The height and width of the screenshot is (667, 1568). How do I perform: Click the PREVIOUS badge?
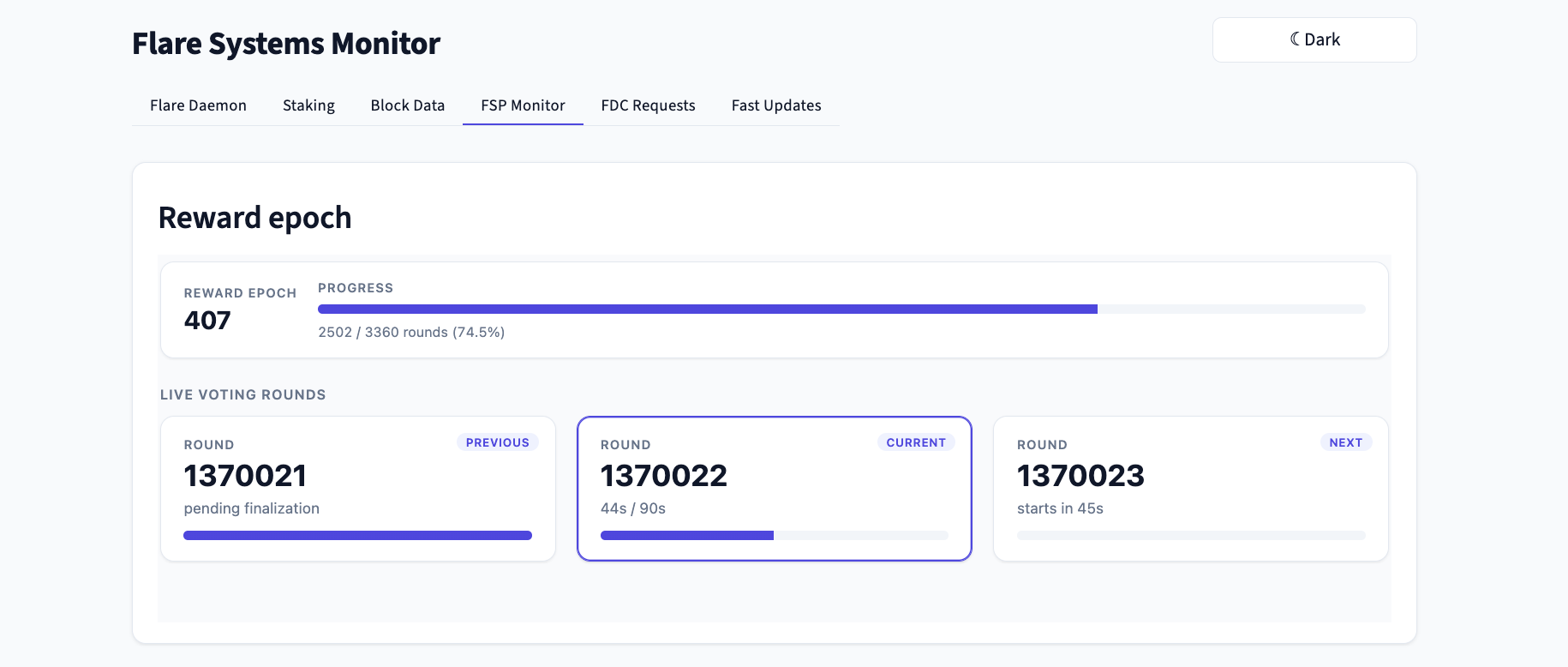(x=498, y=442)
